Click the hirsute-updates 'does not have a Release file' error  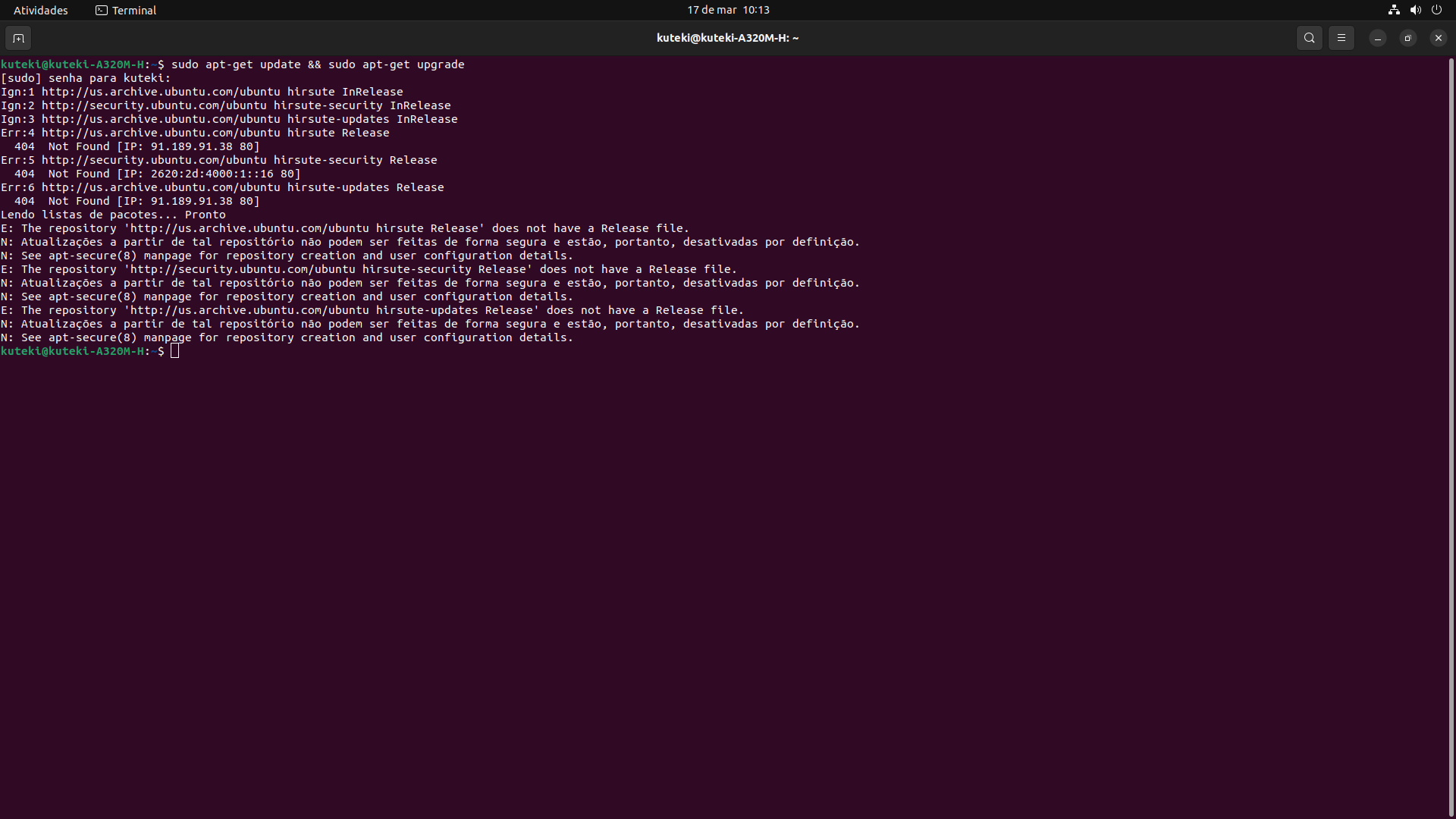click(372, 310)
